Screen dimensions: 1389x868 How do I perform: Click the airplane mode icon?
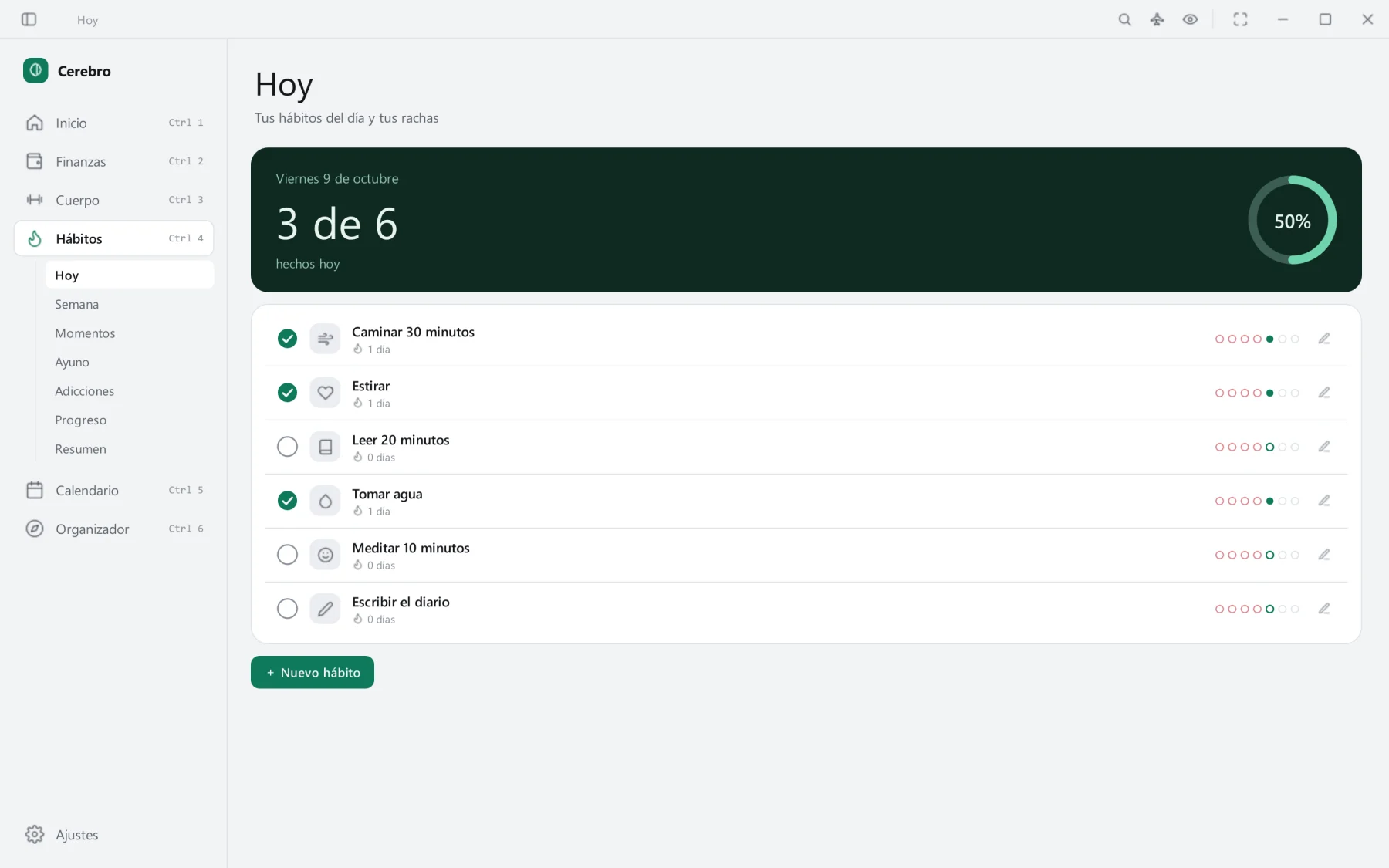[x=1157, y=19]
